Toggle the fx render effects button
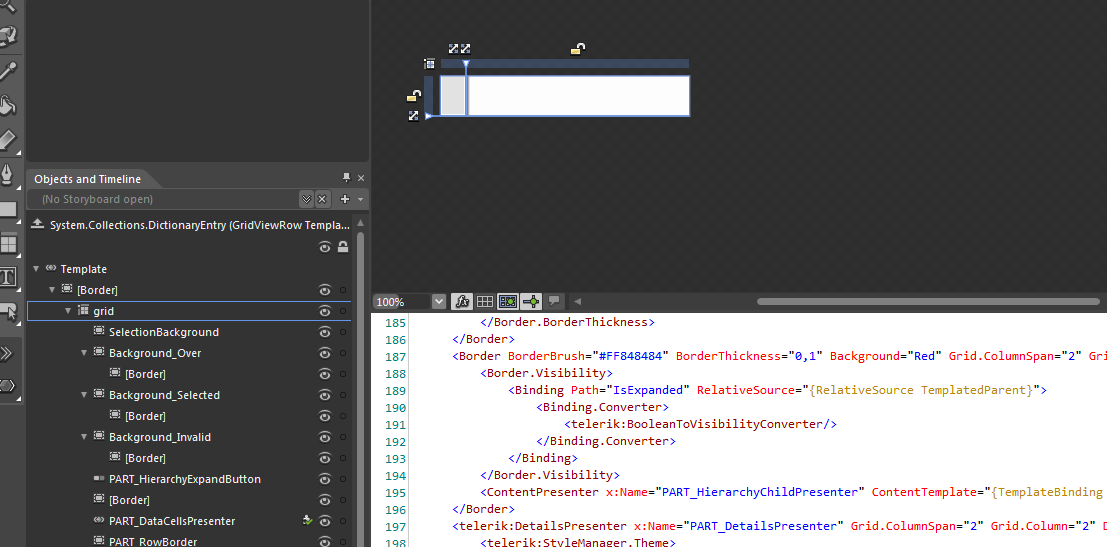This screenshot has height=547, width=1107. (461, 301)
